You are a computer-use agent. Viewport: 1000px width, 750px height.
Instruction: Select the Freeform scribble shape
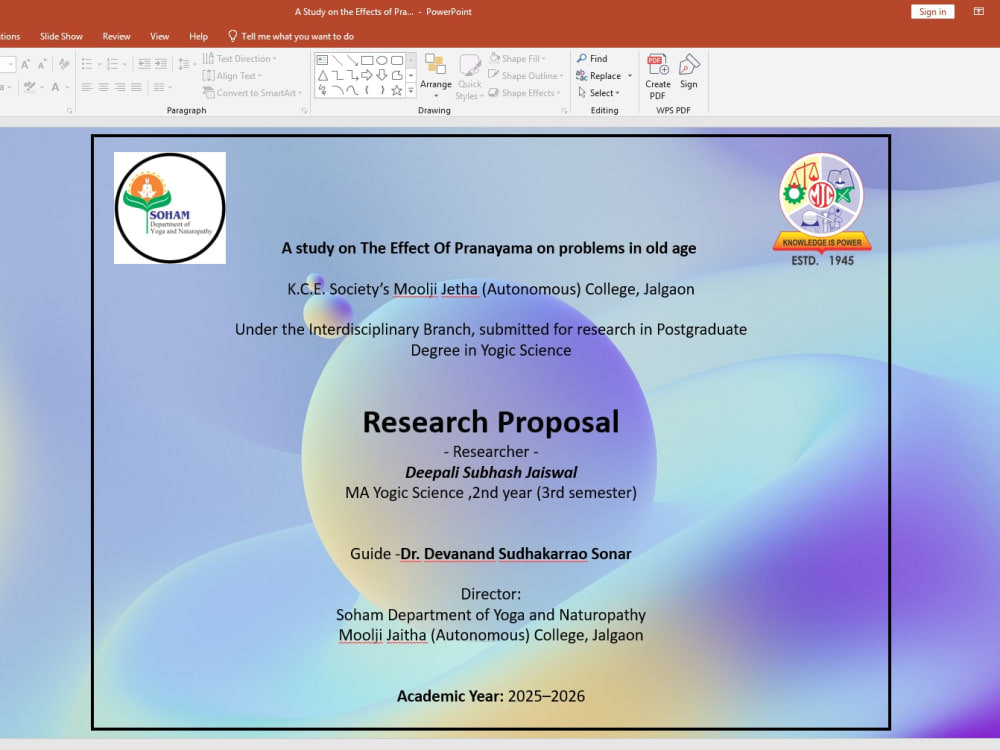(x=323, y=91)
